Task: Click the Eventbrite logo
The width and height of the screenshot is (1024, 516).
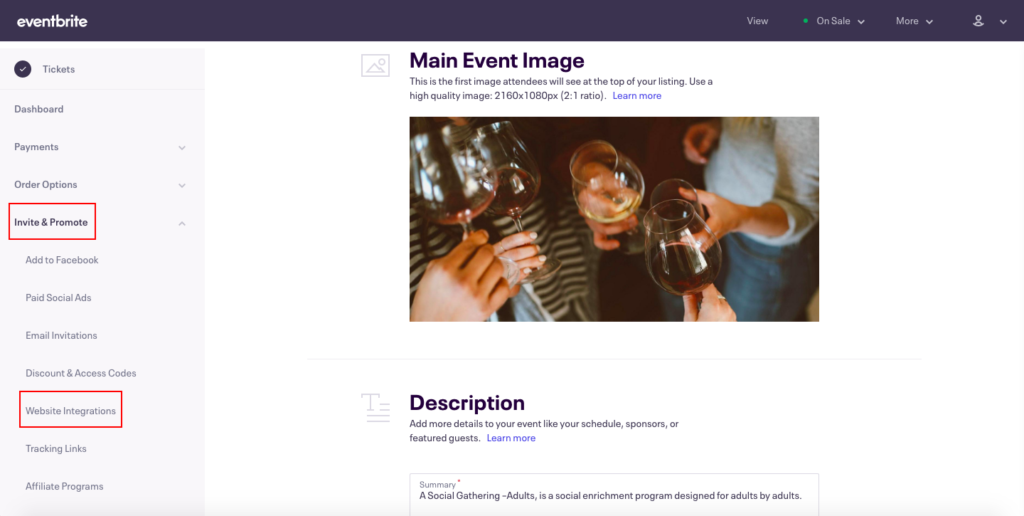Action: (x=52, y=21)
